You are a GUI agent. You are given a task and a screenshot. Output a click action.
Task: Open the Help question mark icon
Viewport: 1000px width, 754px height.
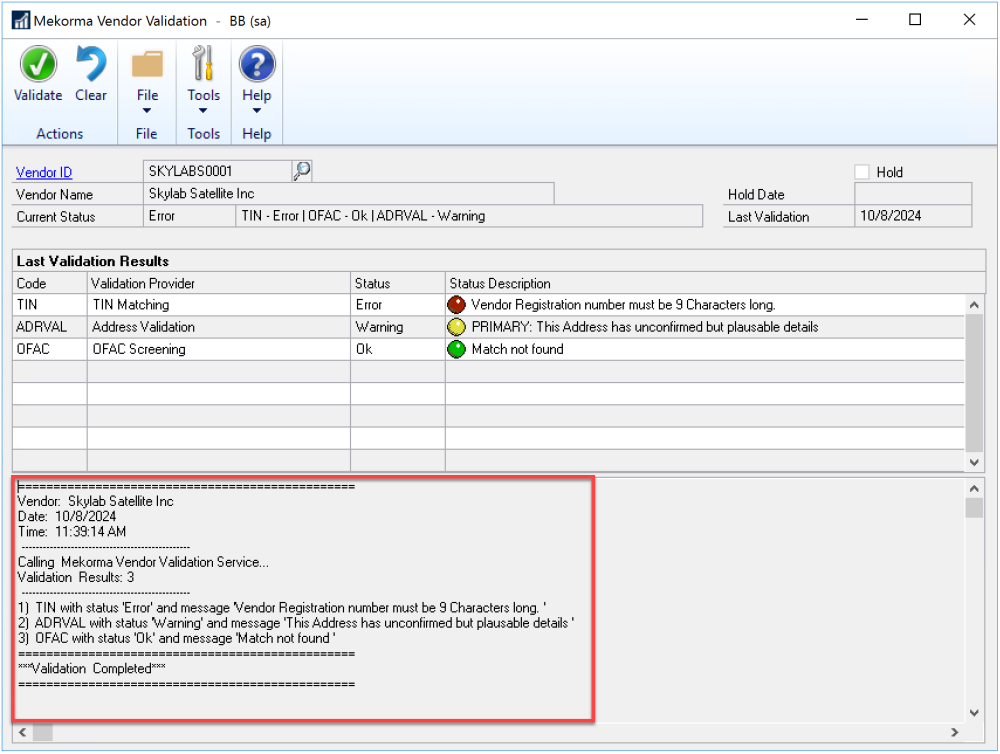257,64
